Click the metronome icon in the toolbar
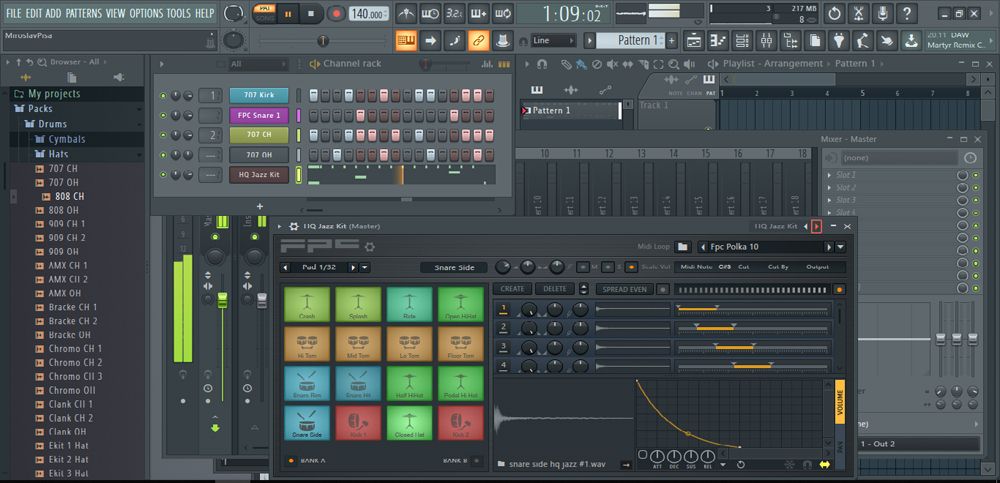The height and width of the screenshot is (483, 1000). (x=406, y=14)
